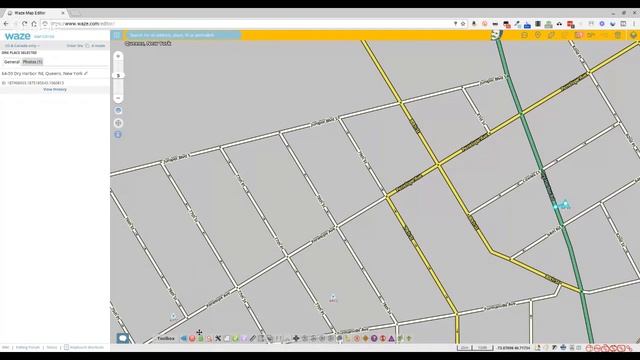Select the Waze Map Editor browser tab
Screen dimensions: 640x360
35,13
